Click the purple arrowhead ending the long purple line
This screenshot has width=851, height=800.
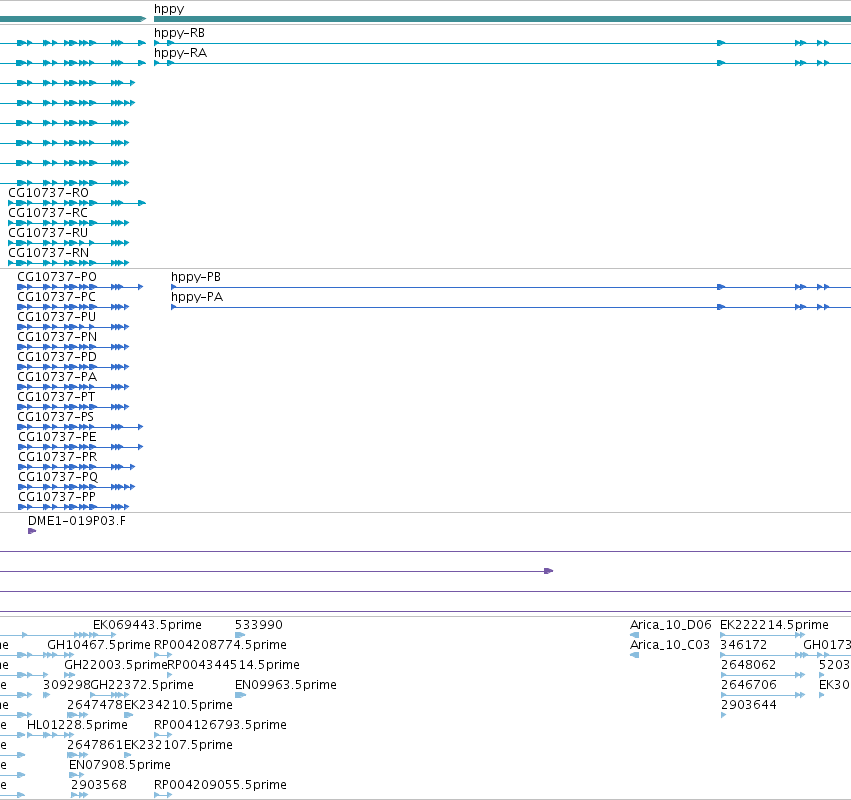click(x=549, y=571)
